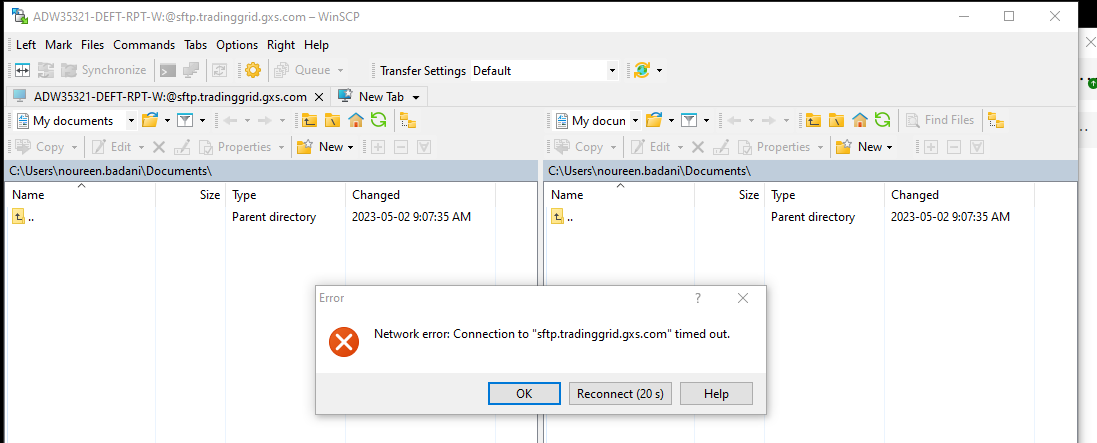
Task: Click the Compare Directories icon
Action: click(21, 70)
